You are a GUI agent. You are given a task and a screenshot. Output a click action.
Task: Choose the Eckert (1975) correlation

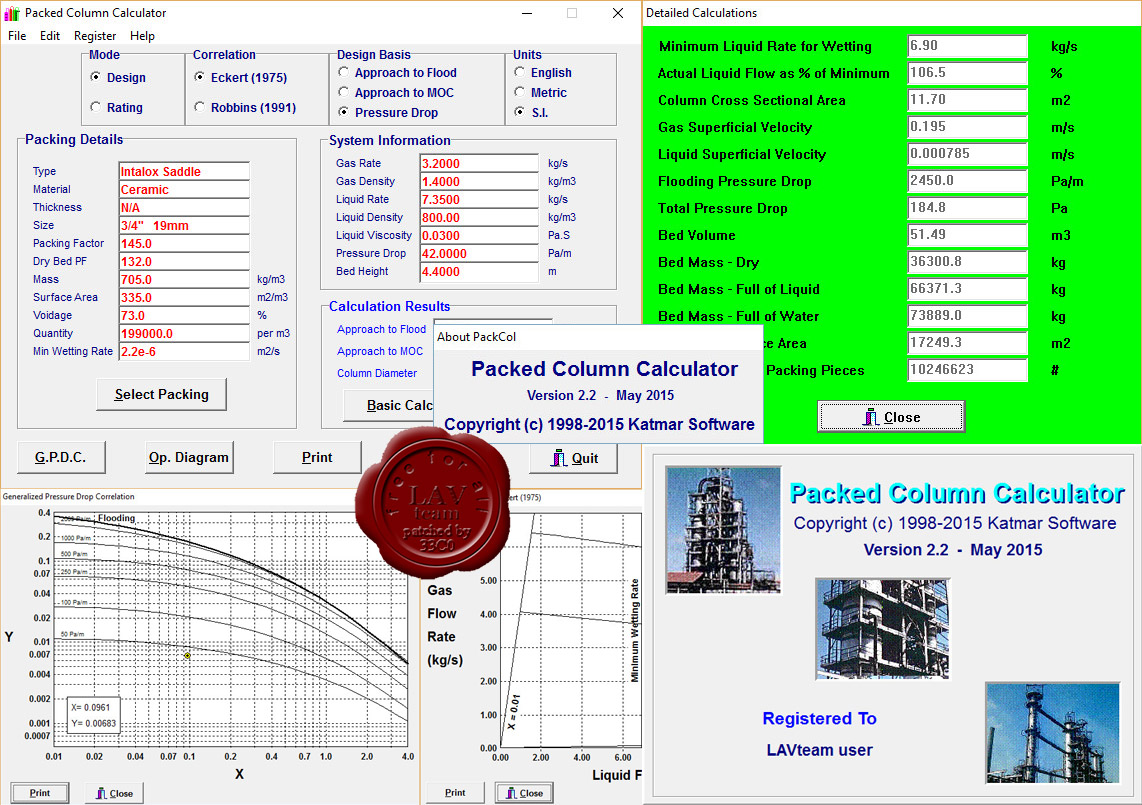[200, 77]
